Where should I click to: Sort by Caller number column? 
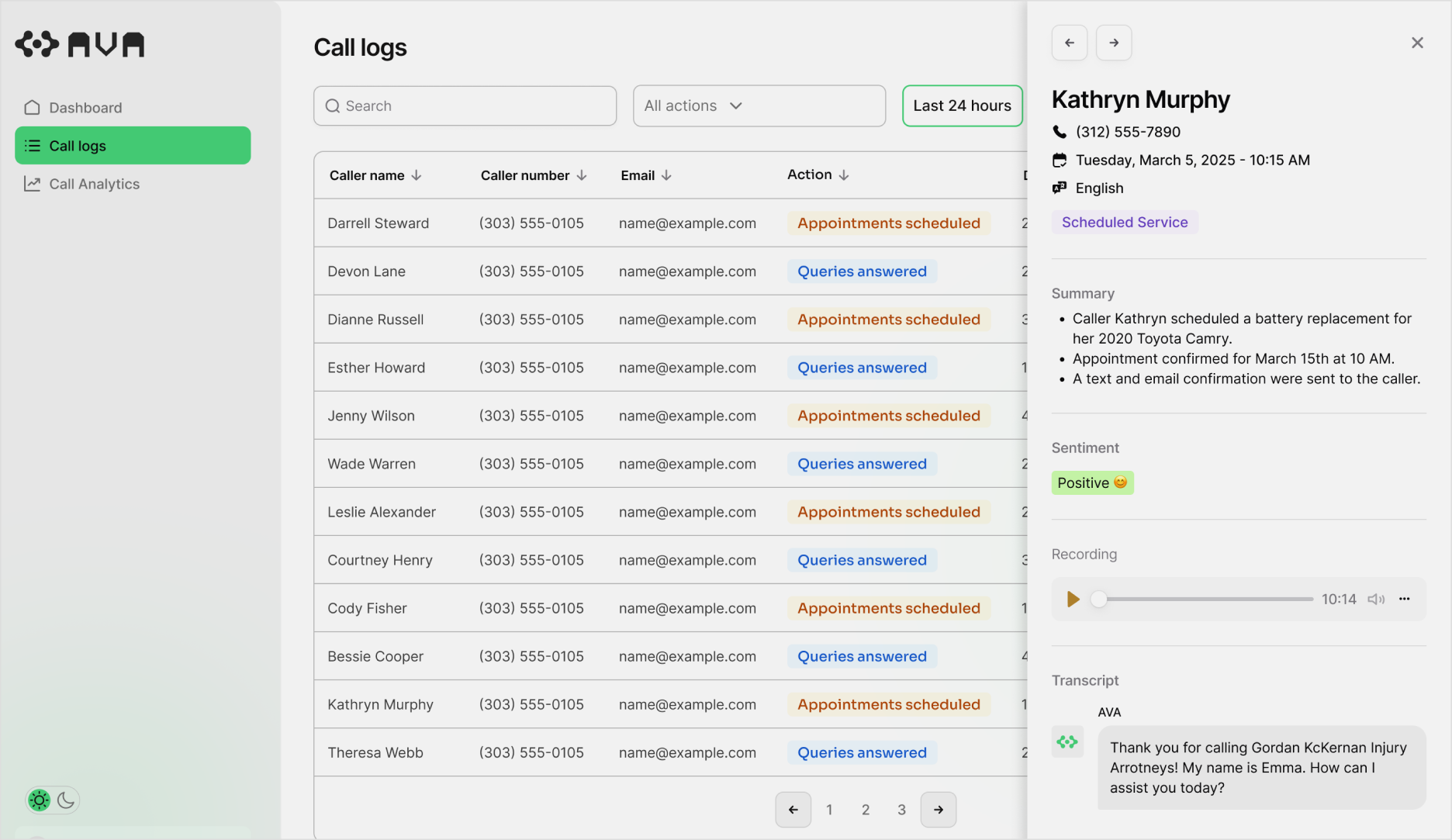click(x=534, y=175)
